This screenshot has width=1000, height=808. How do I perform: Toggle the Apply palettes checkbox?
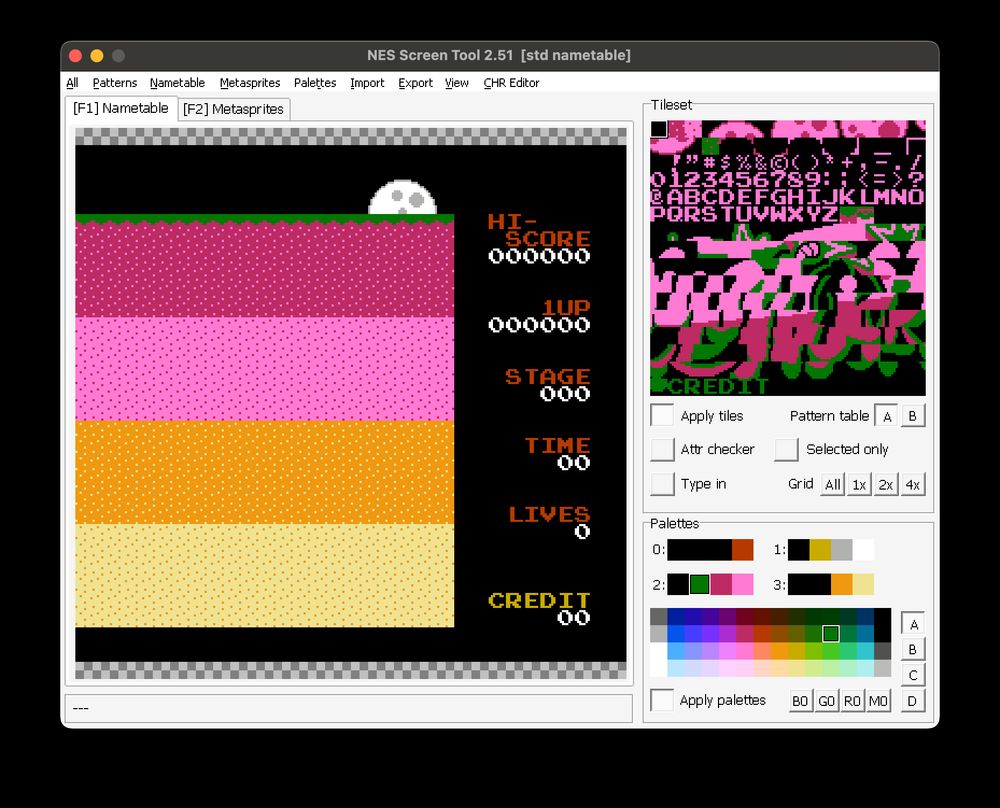[662, 700]
